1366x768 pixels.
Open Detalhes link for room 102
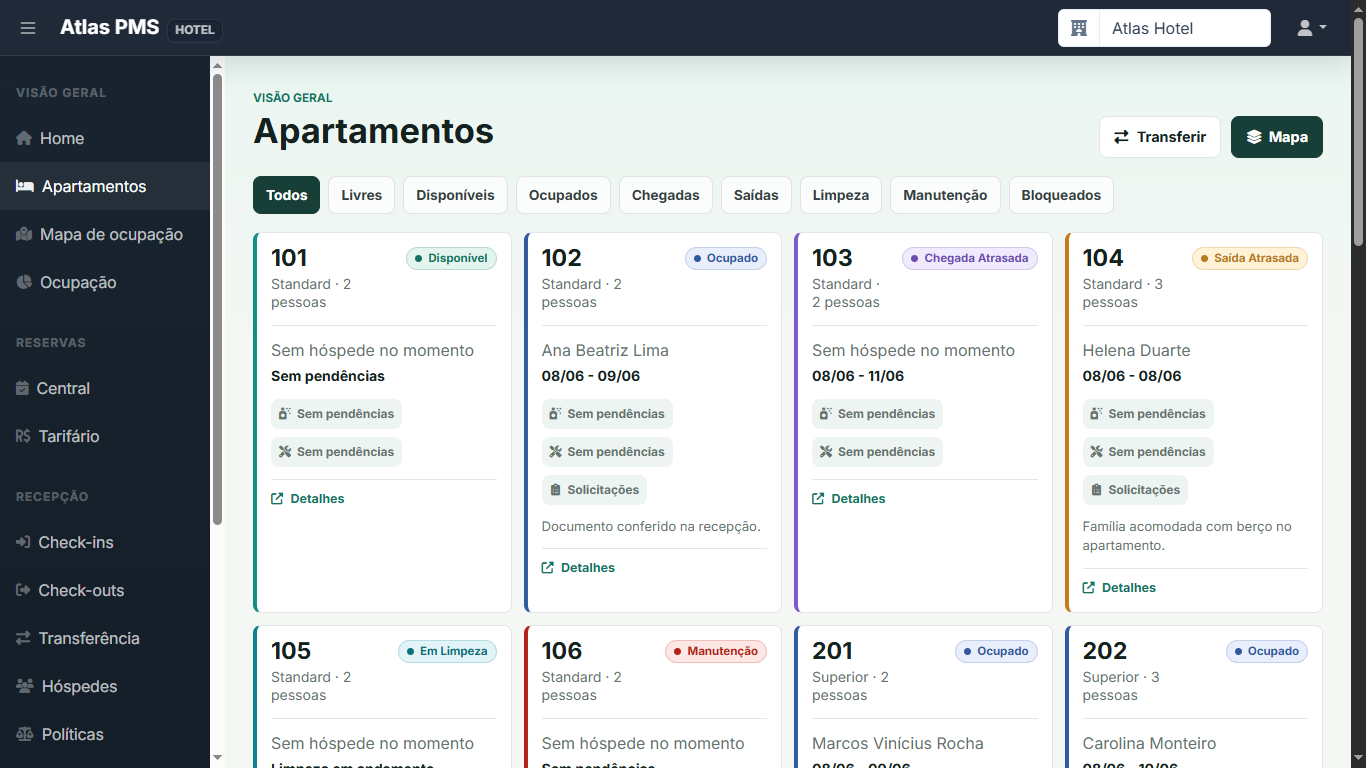[578, 567]
